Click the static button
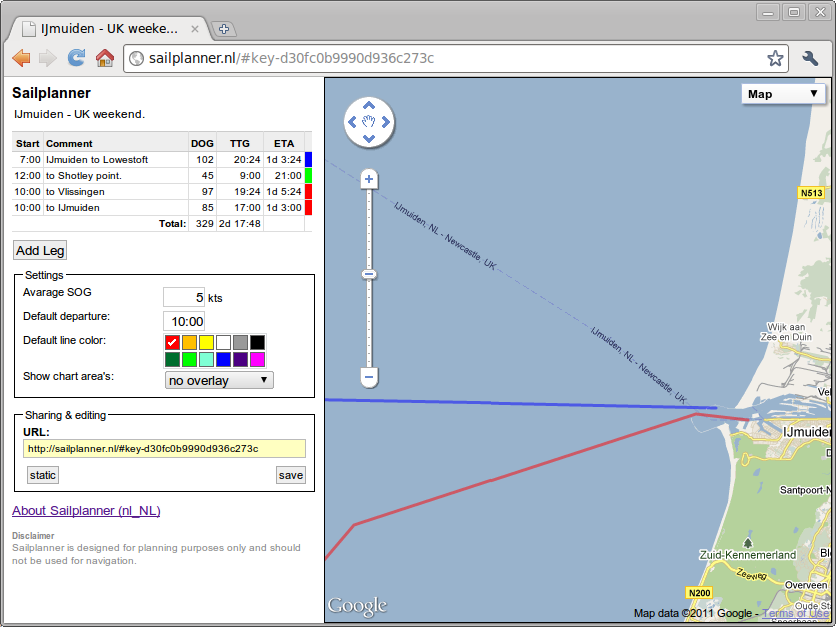Image resolution: width=836 pixels, height=627 pixels. [43, 475]
